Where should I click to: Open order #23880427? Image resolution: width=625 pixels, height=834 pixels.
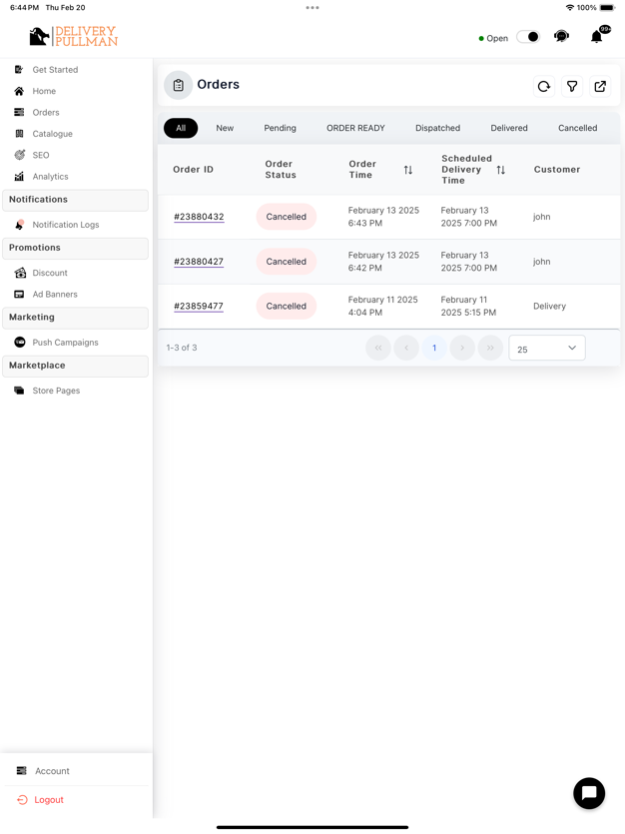[198, 261]
